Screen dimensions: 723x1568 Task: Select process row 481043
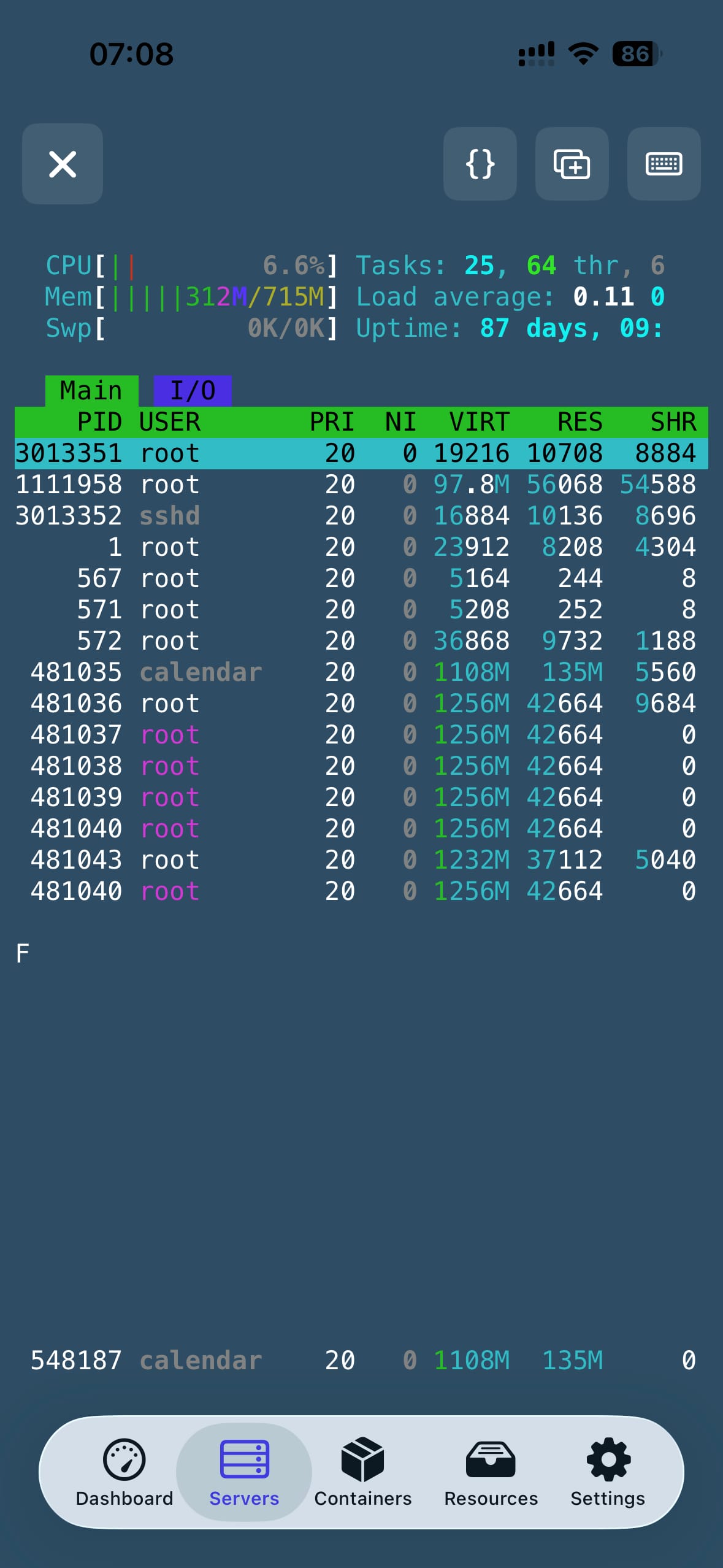[x=361, y=860]
